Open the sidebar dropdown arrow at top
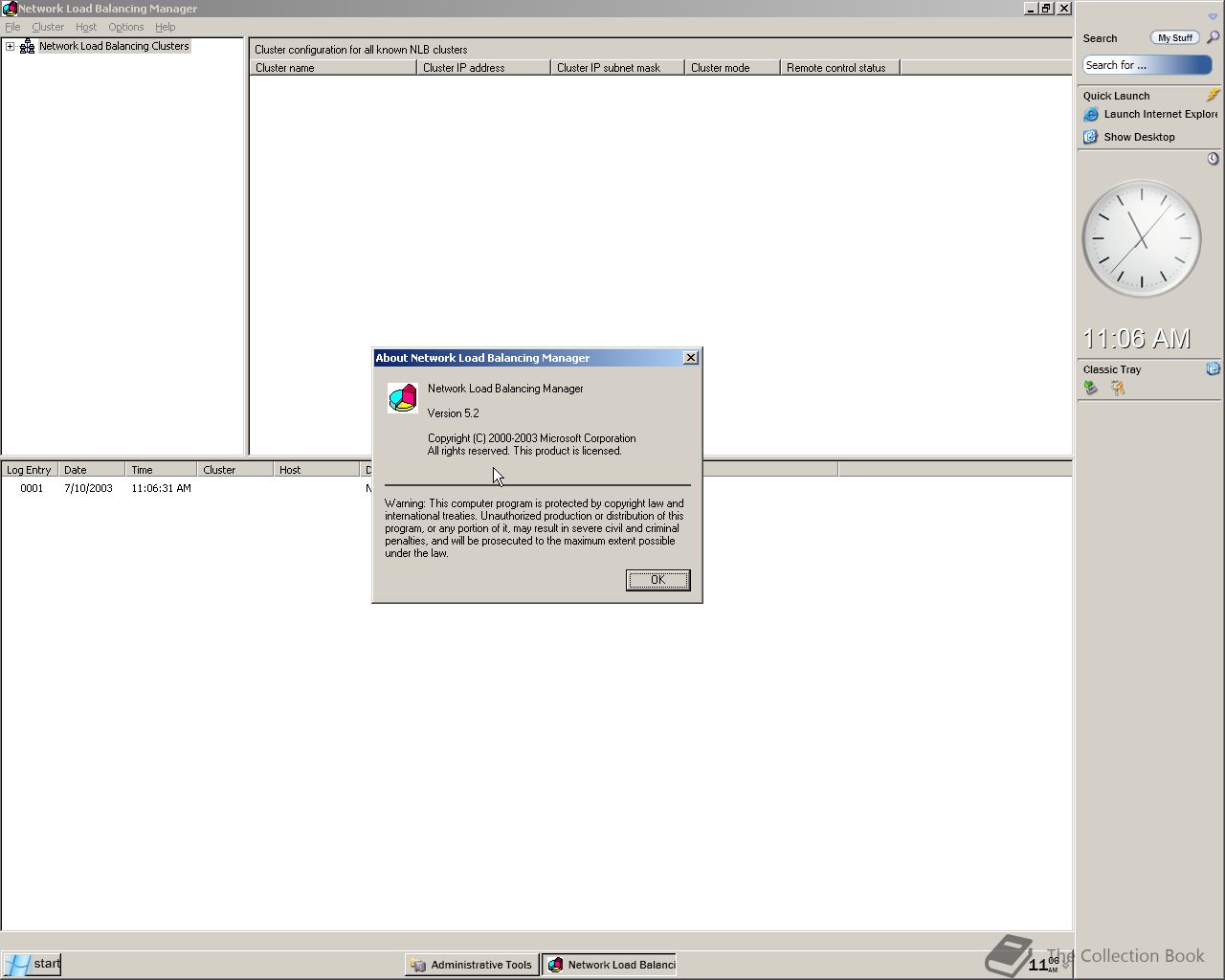The image size is (1225, 980). pos(1213,16)
